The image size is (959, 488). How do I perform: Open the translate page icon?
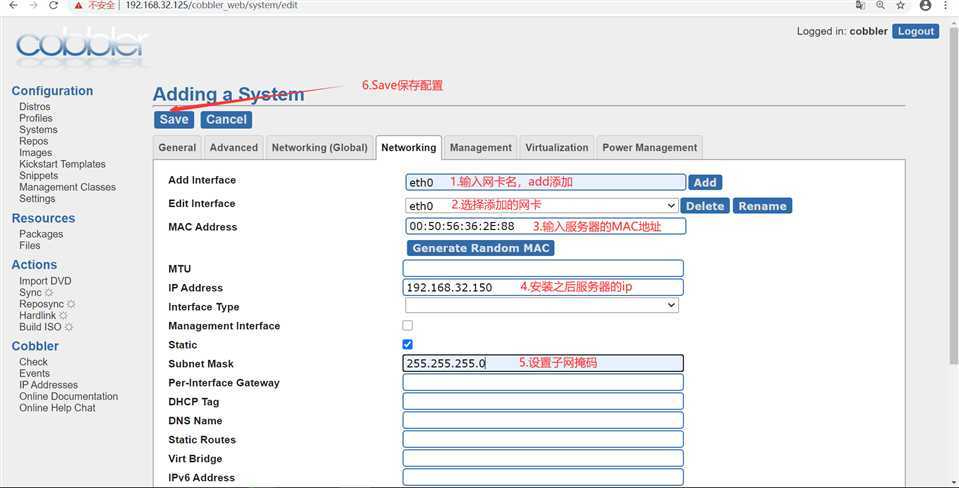(x=860, y=5)
